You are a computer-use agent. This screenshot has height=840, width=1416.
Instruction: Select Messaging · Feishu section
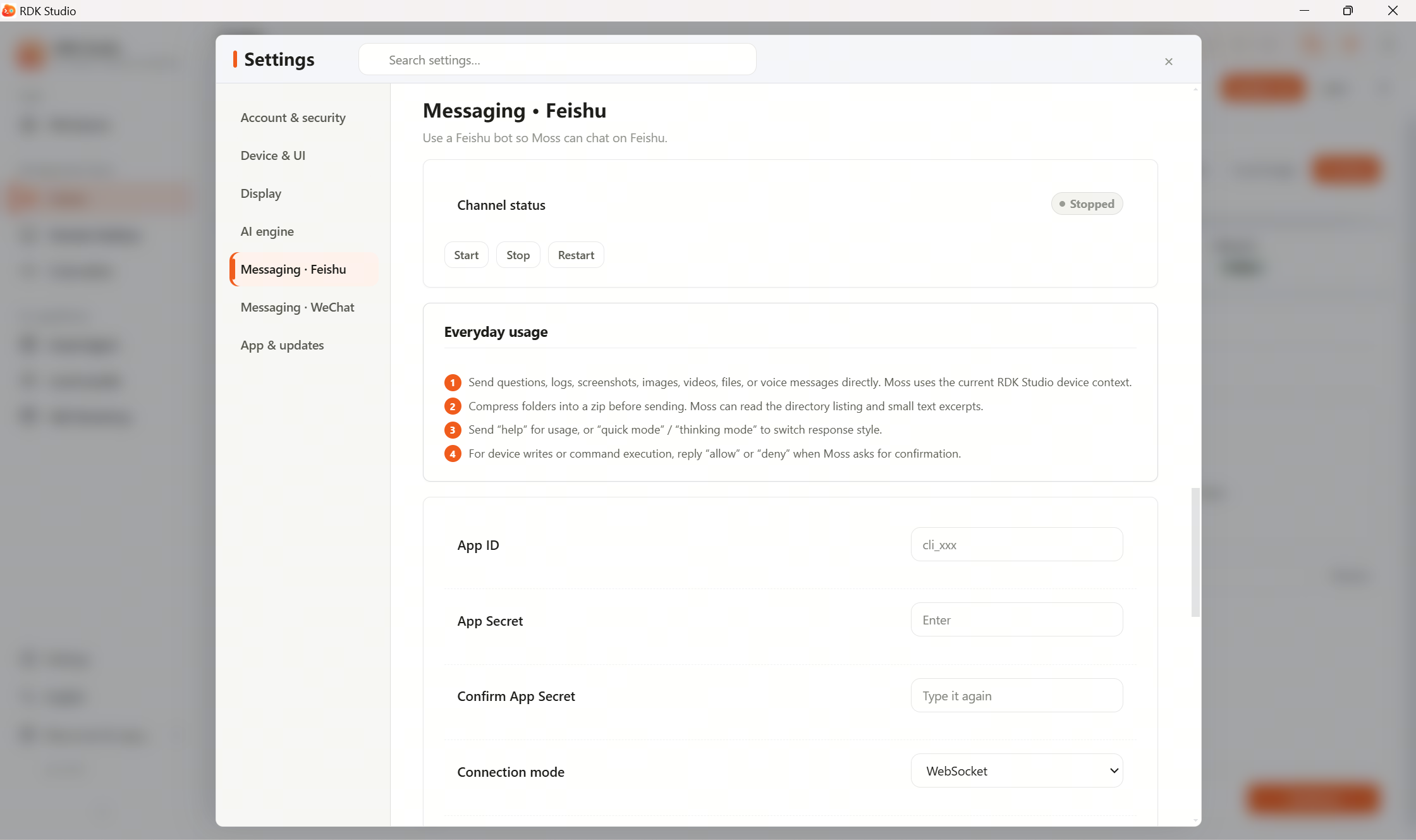click(304, 269)
